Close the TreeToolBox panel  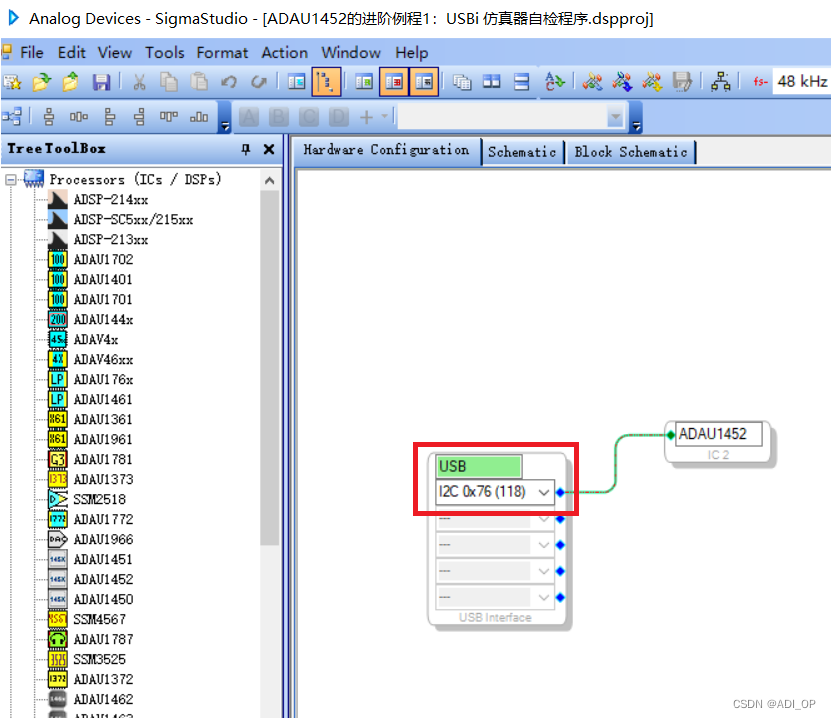(269, 149)
